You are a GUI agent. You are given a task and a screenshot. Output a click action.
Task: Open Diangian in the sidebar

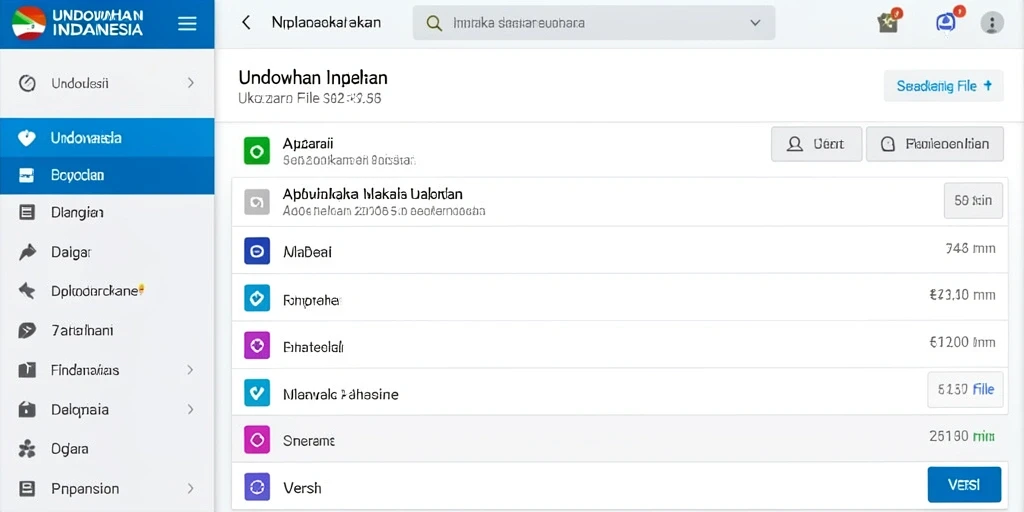point(107,212)
